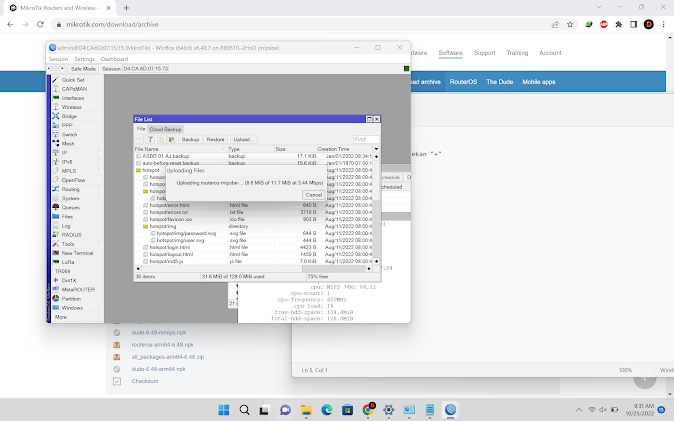Click the Find field in File List

tap(366, 139)
